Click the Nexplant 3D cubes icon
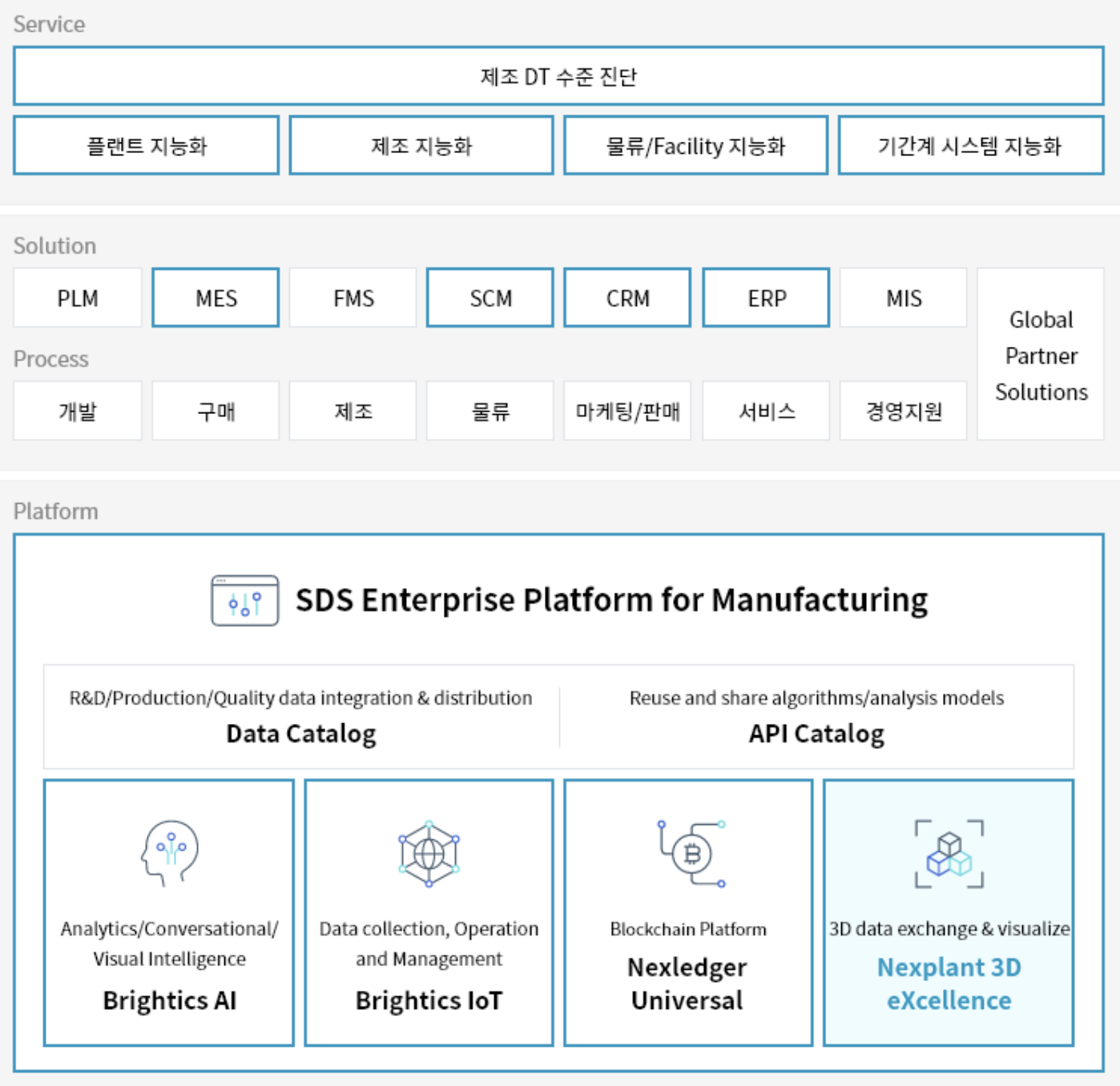1120x1086 pixels. (x=949, y=854)
